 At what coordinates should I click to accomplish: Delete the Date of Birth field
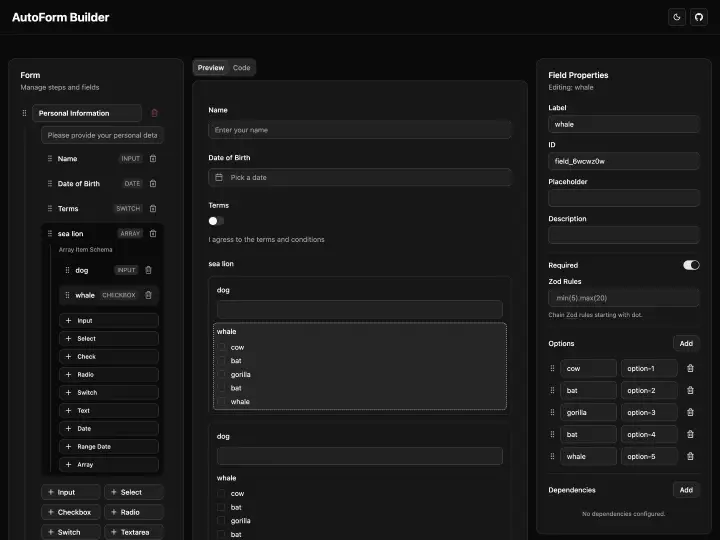153,184
